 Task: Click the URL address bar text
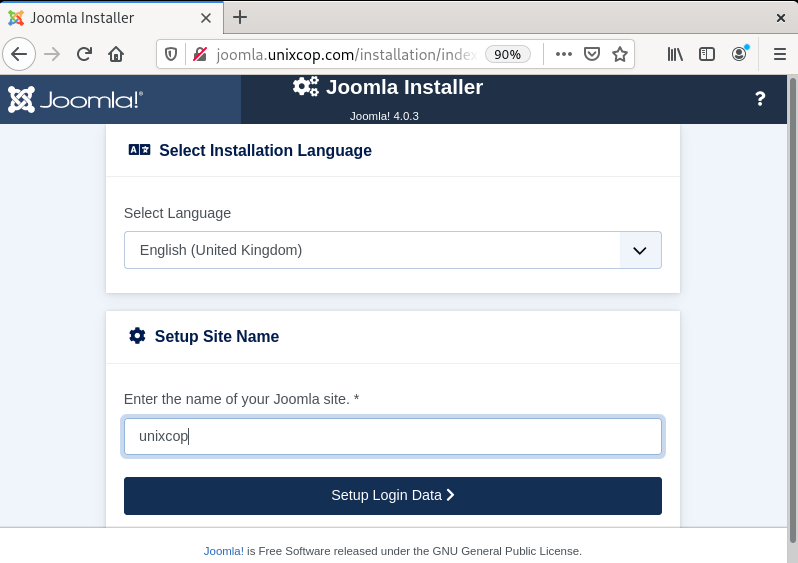point(346,54)
